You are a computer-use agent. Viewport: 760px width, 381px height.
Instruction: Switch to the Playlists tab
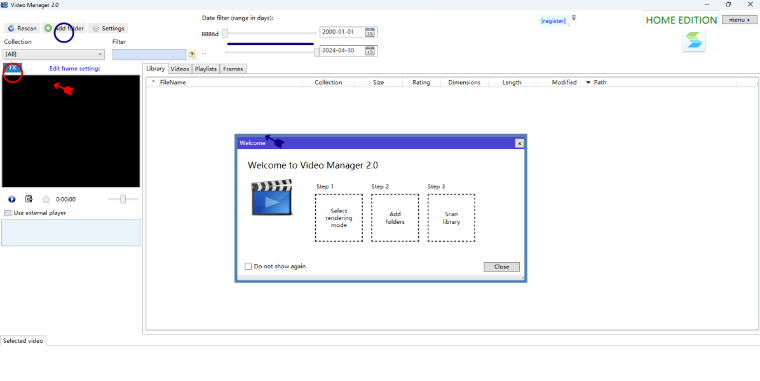pos(206,69)
